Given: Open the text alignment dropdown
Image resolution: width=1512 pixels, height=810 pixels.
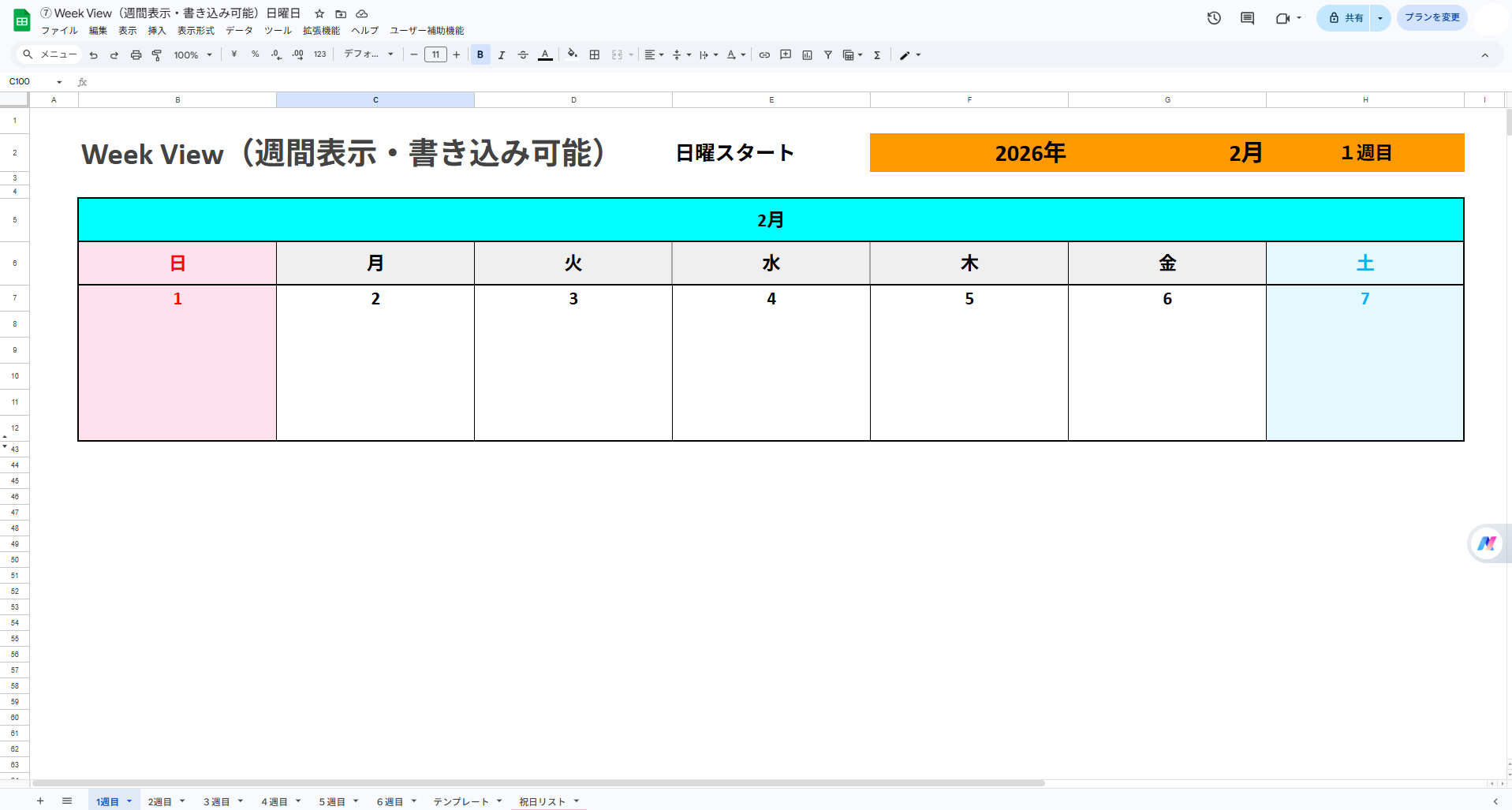Looking at the screenshot, I should point(651,54).
